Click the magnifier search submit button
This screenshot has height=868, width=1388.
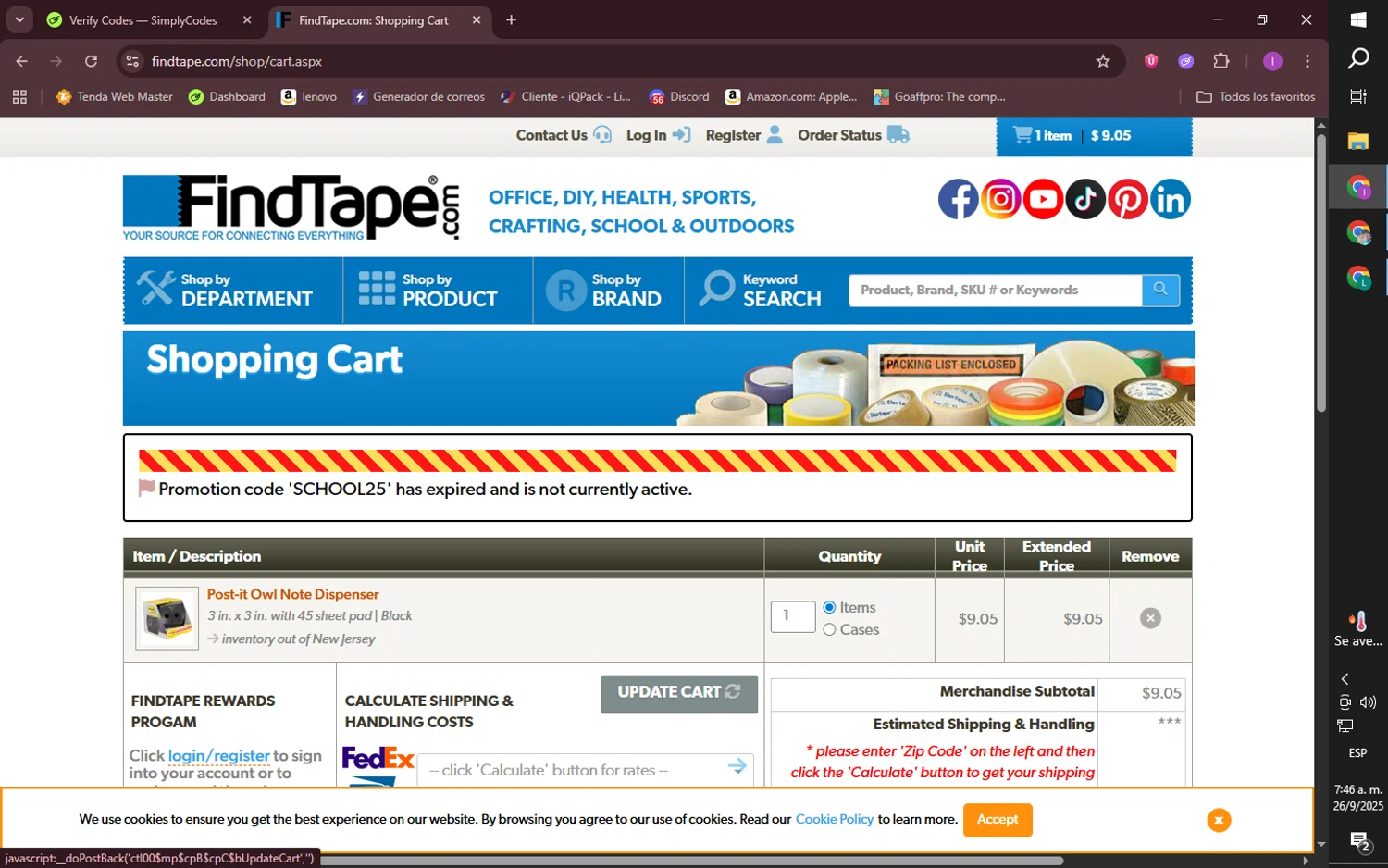click(1160, 290)
